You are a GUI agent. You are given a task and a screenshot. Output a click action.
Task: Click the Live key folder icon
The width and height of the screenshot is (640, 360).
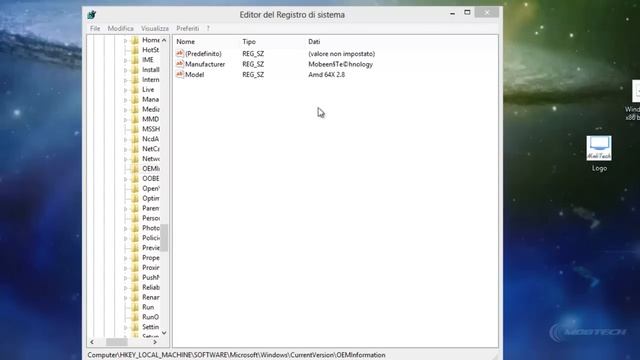click(135, 89)
